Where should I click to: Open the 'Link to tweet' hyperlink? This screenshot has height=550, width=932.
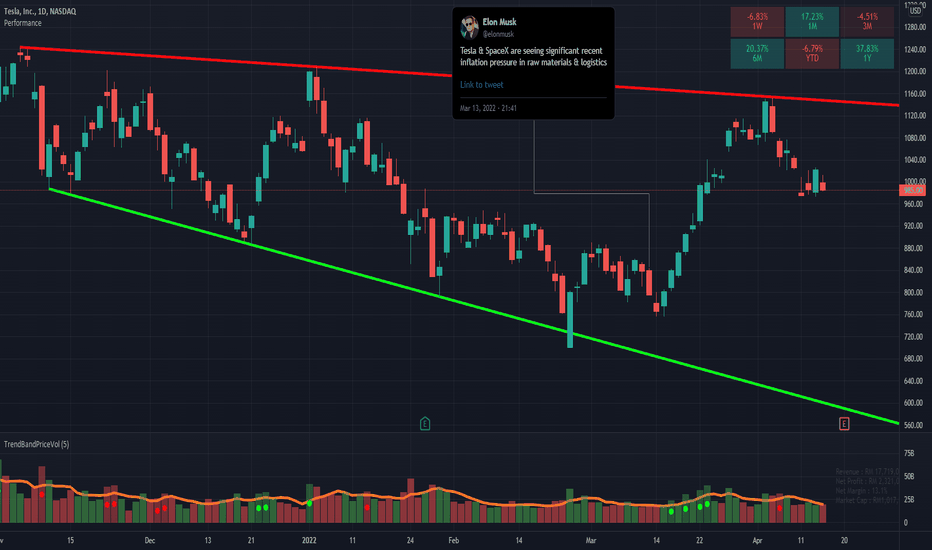tap(481, 84)
